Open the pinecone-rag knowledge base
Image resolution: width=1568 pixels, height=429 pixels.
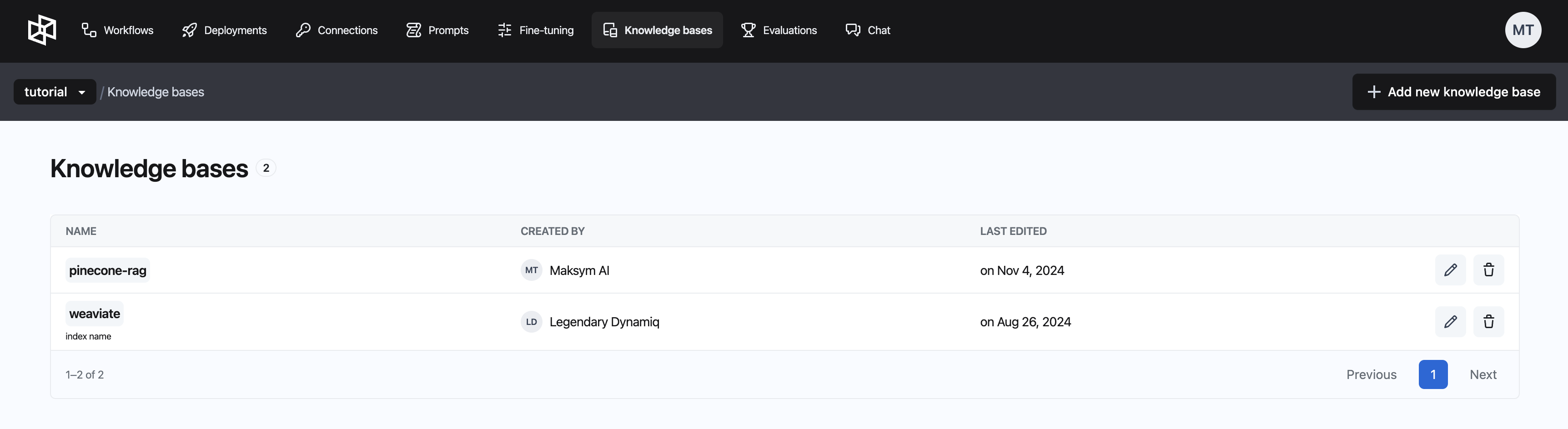[x=108, y=270]
